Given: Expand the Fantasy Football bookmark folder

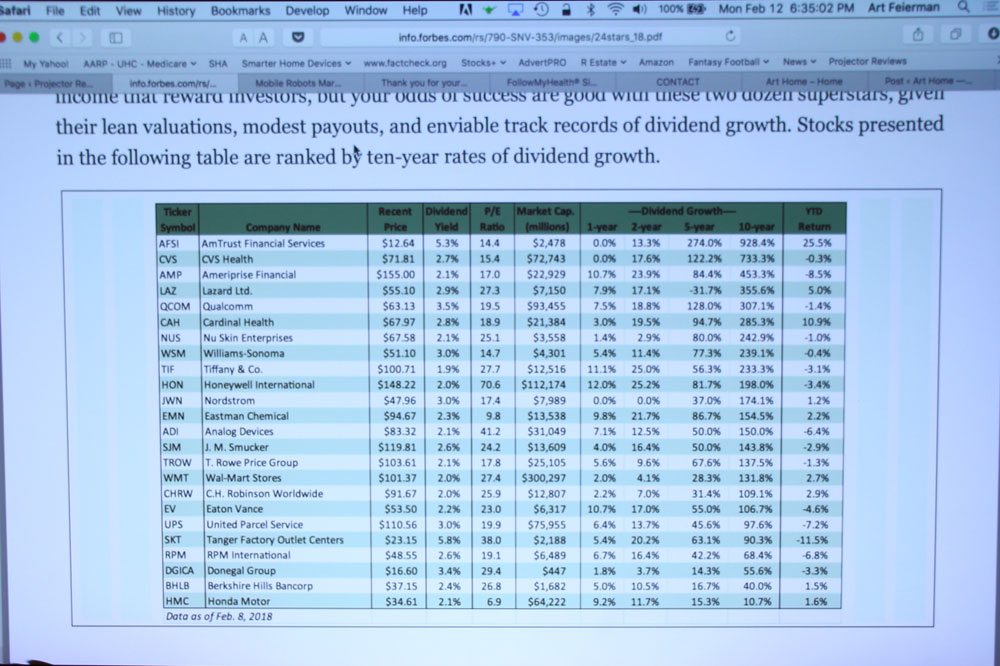Looking at the screenshot, I should tap(728, 62).
